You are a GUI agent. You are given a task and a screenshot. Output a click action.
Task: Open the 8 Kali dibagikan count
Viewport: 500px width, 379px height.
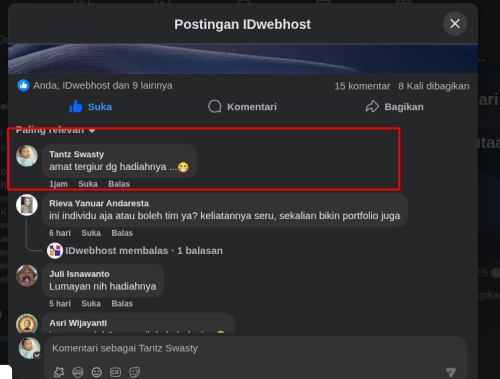tap(434, 86)
